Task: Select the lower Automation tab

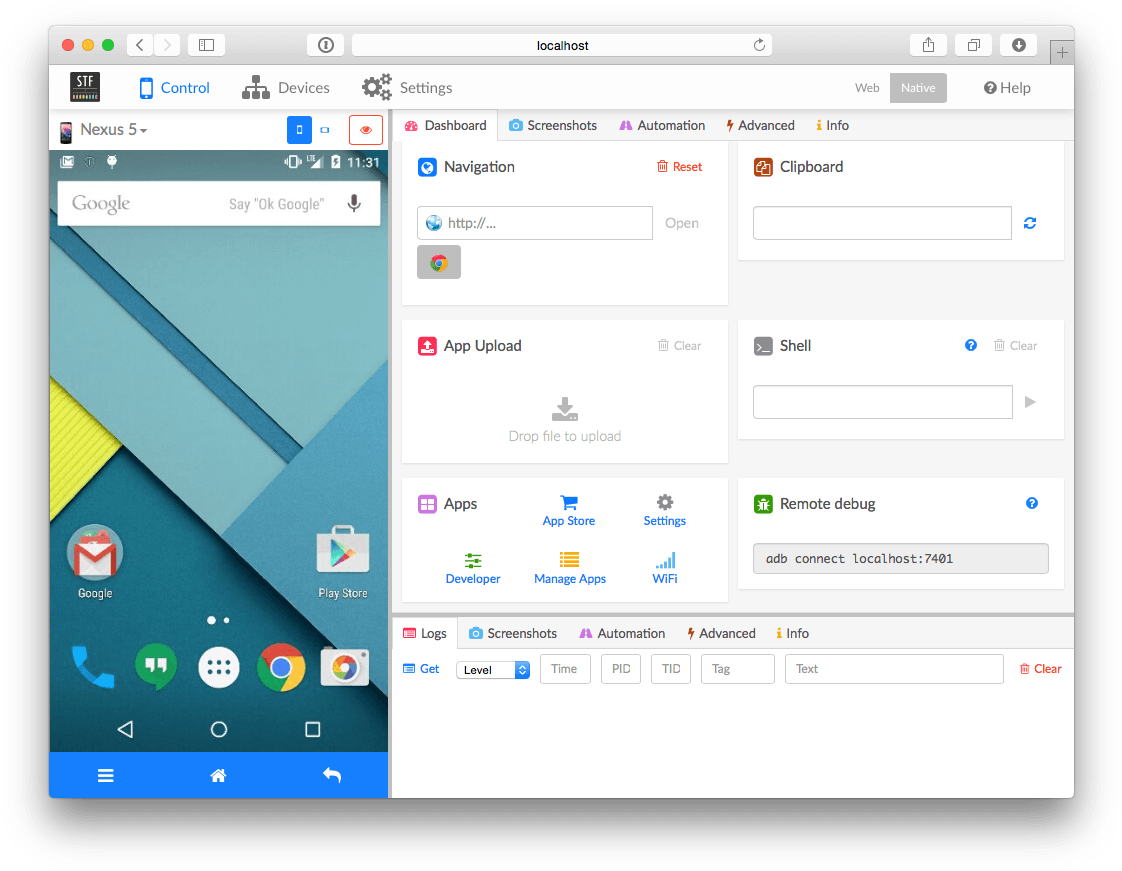Action: pyautogui.click(x=622, y=633)
